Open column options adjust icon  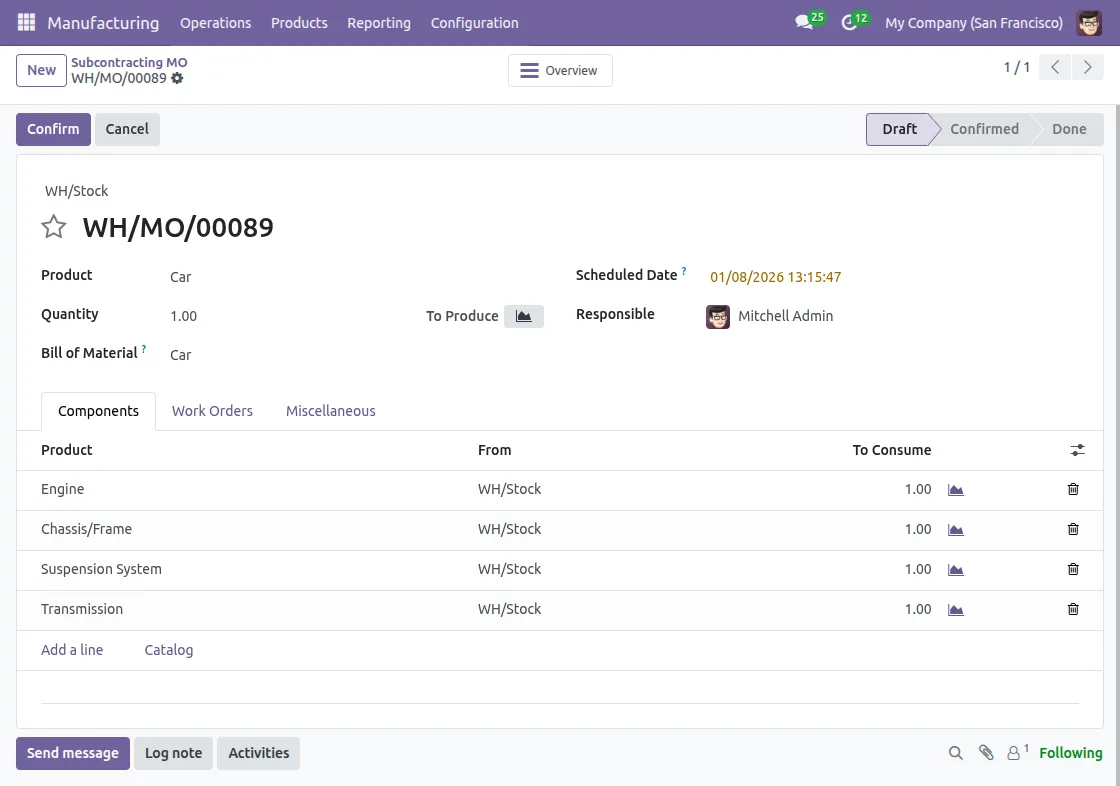[x=1077, y=451]
